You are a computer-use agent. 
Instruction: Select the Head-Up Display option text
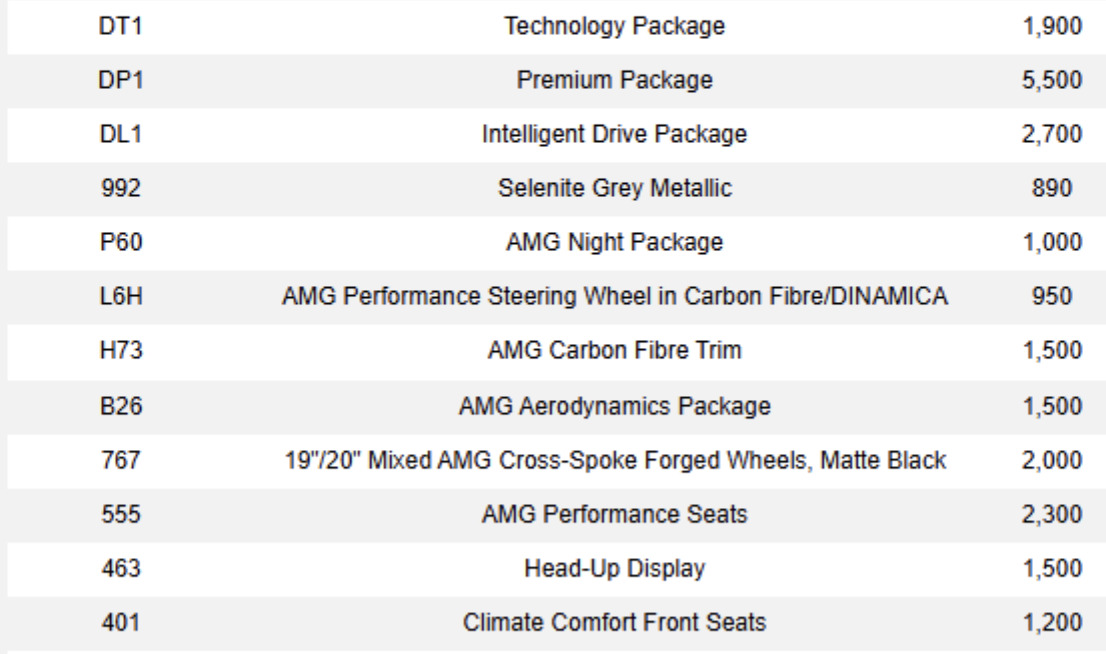[615, 569]
